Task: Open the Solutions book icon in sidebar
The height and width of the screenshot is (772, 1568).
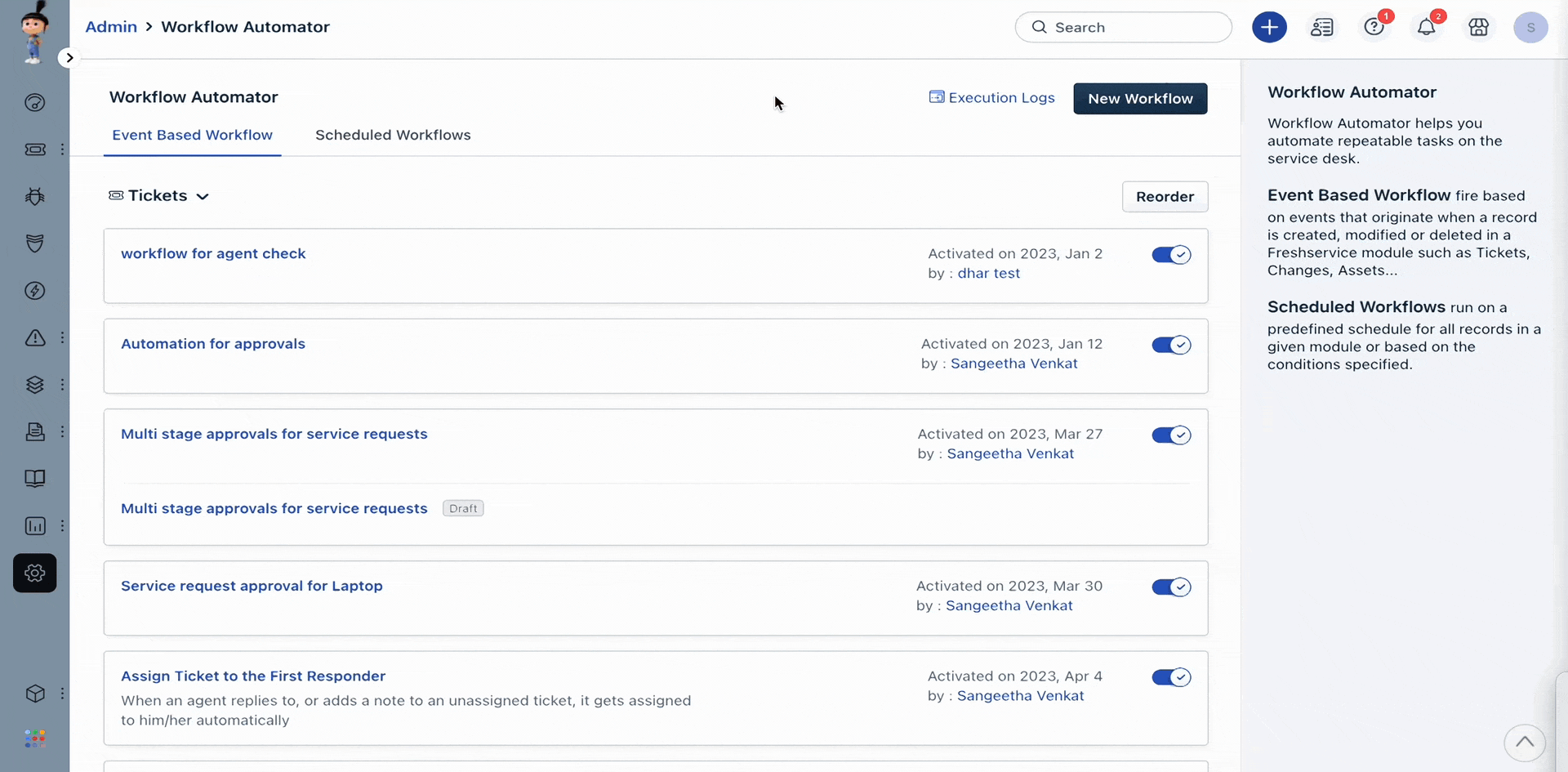Action: pyautogui.click(x=34, y=479)
